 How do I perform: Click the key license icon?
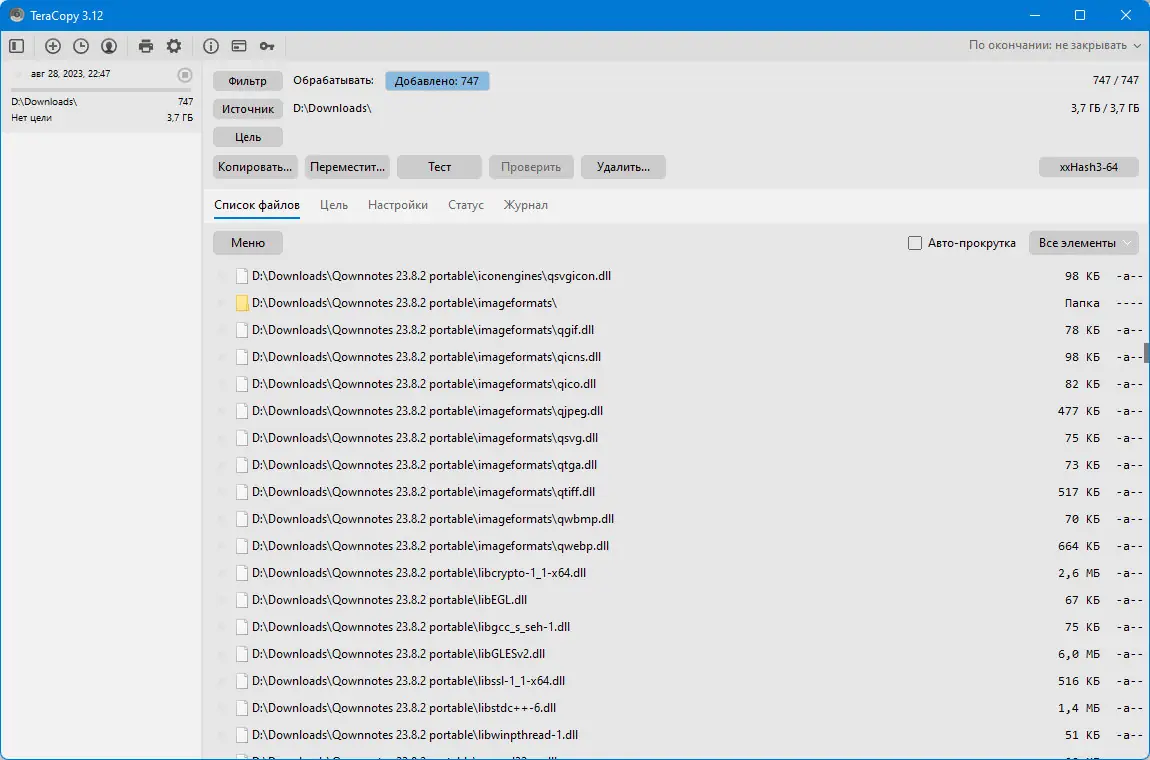(x=267, y=46)
